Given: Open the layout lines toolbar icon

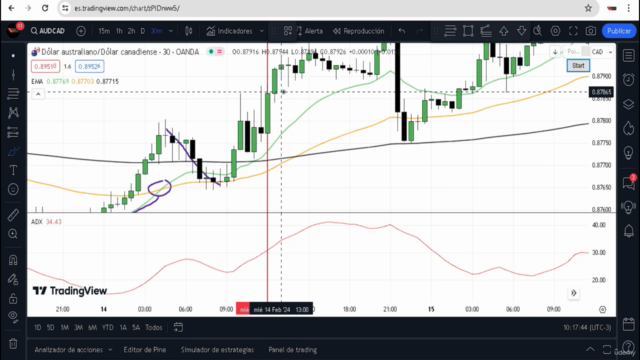Looking at the screenshot, I should point(450,31).
